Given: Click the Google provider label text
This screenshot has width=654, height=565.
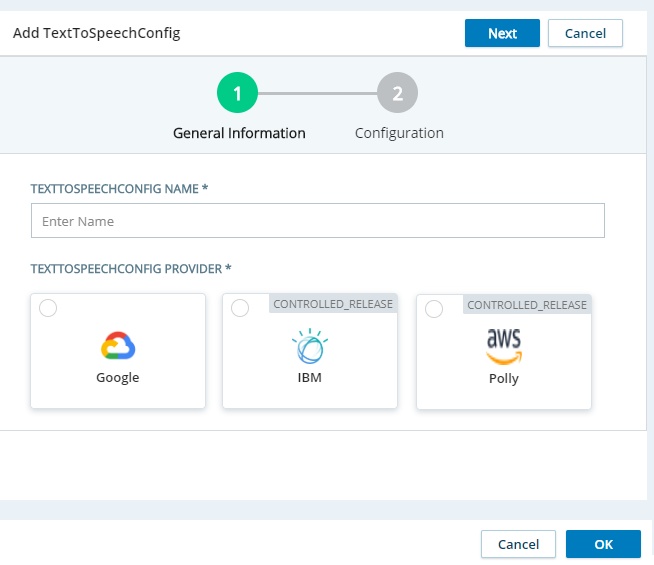Looking at the screenshot, I should (118, 377).
